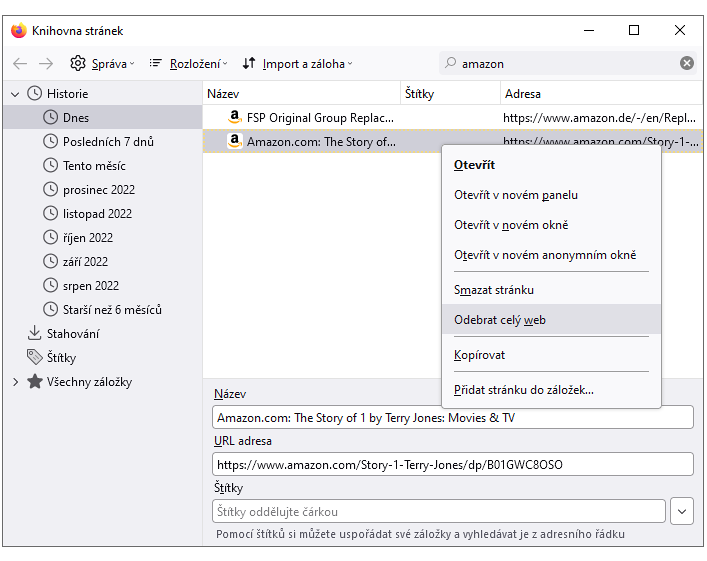707x561 pixels.
Task: Choose Otevřít v novém anonymním okně
Action: tap(551, 255)
